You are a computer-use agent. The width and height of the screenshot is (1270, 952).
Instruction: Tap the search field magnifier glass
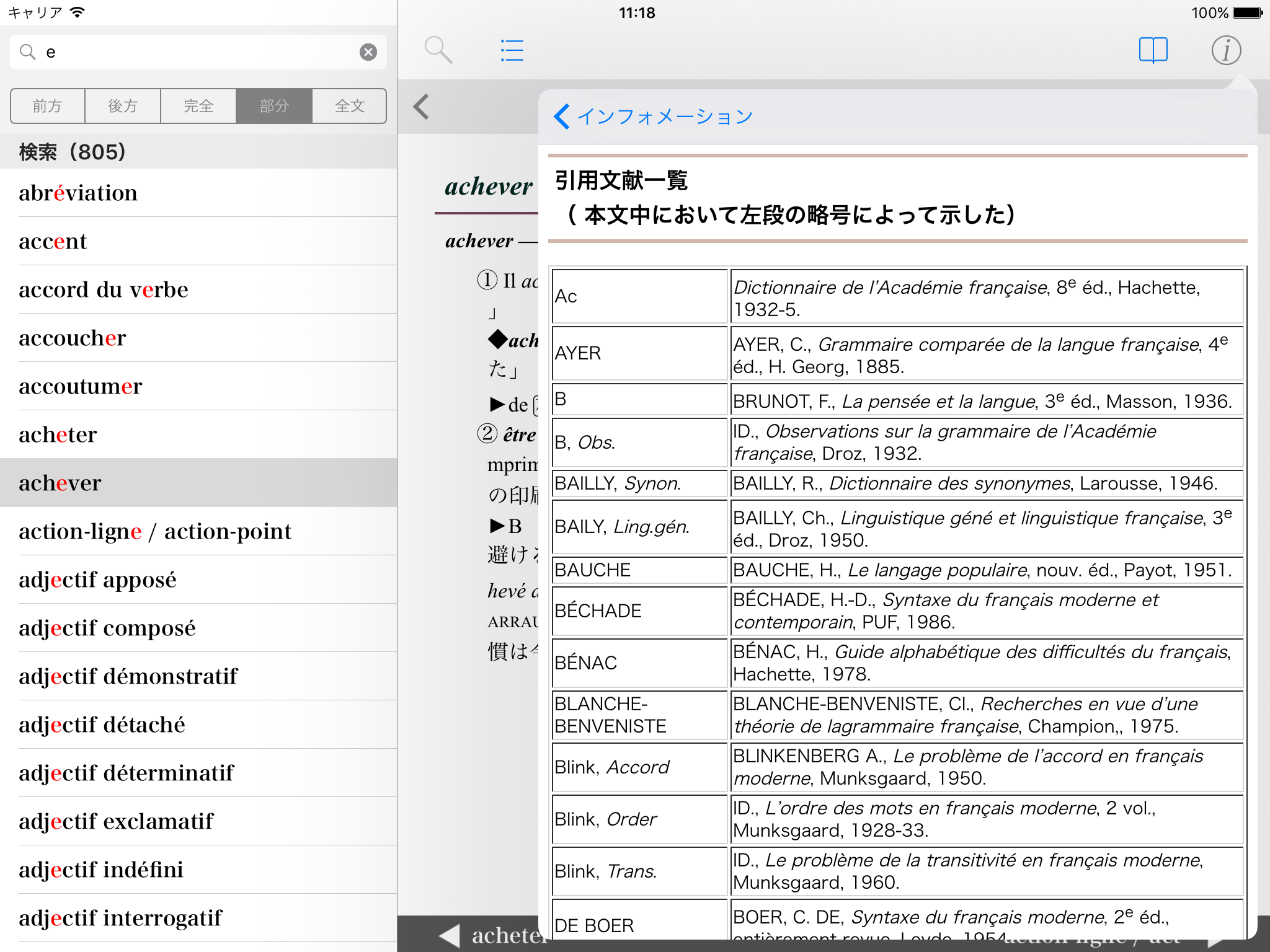28,52
